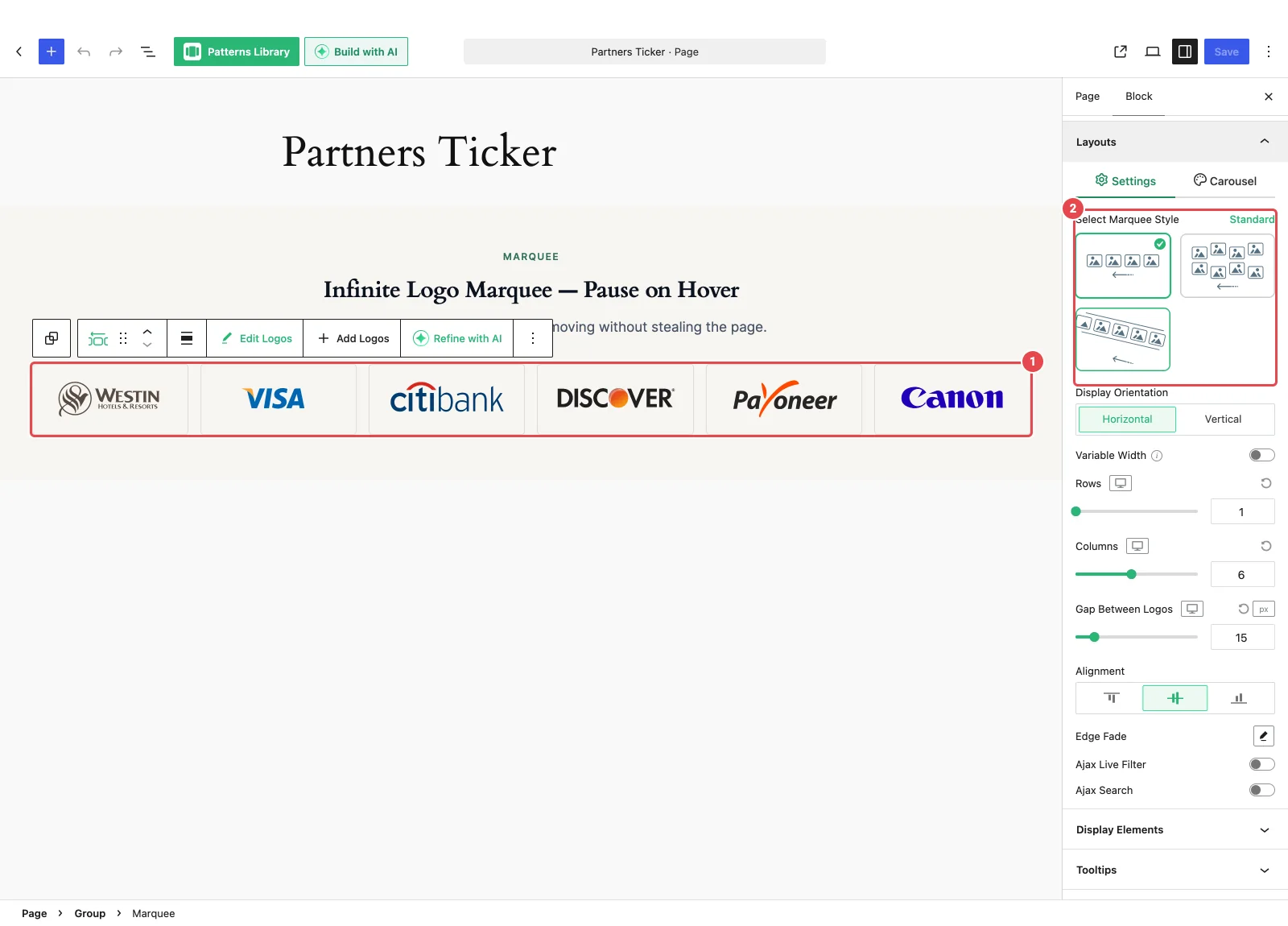Viewport: 1288px width, 926px height.
Task: Click the back arrow in the top bar
Action: (x=19, y=52)
